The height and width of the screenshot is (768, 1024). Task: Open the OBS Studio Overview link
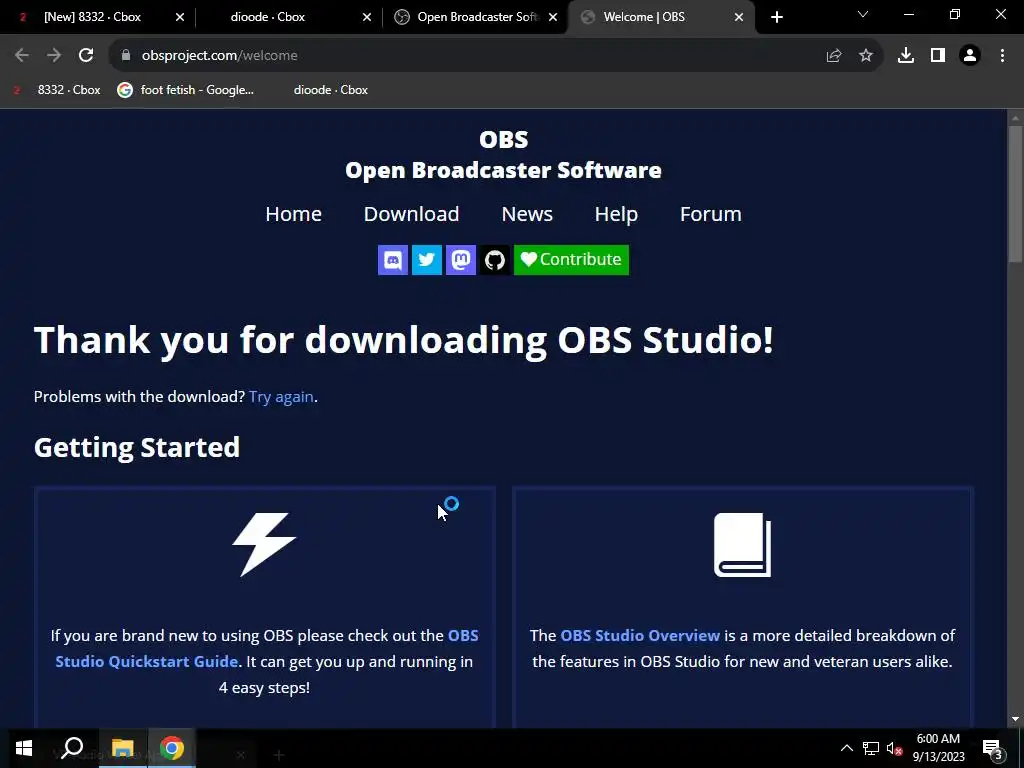tap(640, 635)
